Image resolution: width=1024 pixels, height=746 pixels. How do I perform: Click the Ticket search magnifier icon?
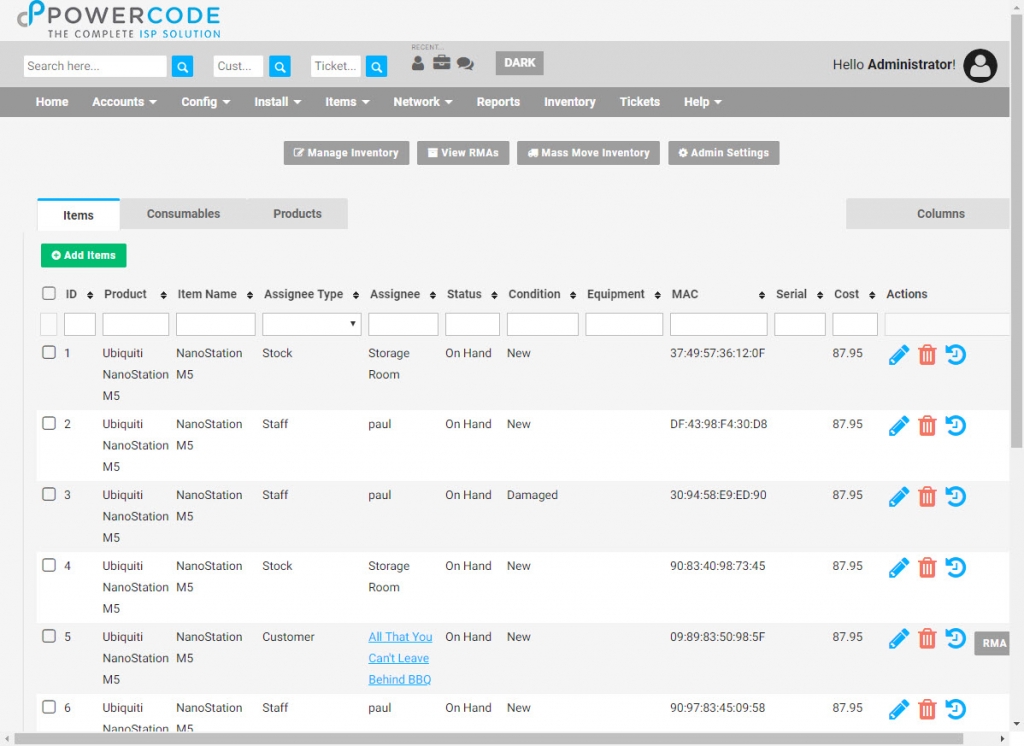pyautogui.click(x=376, y=65)
